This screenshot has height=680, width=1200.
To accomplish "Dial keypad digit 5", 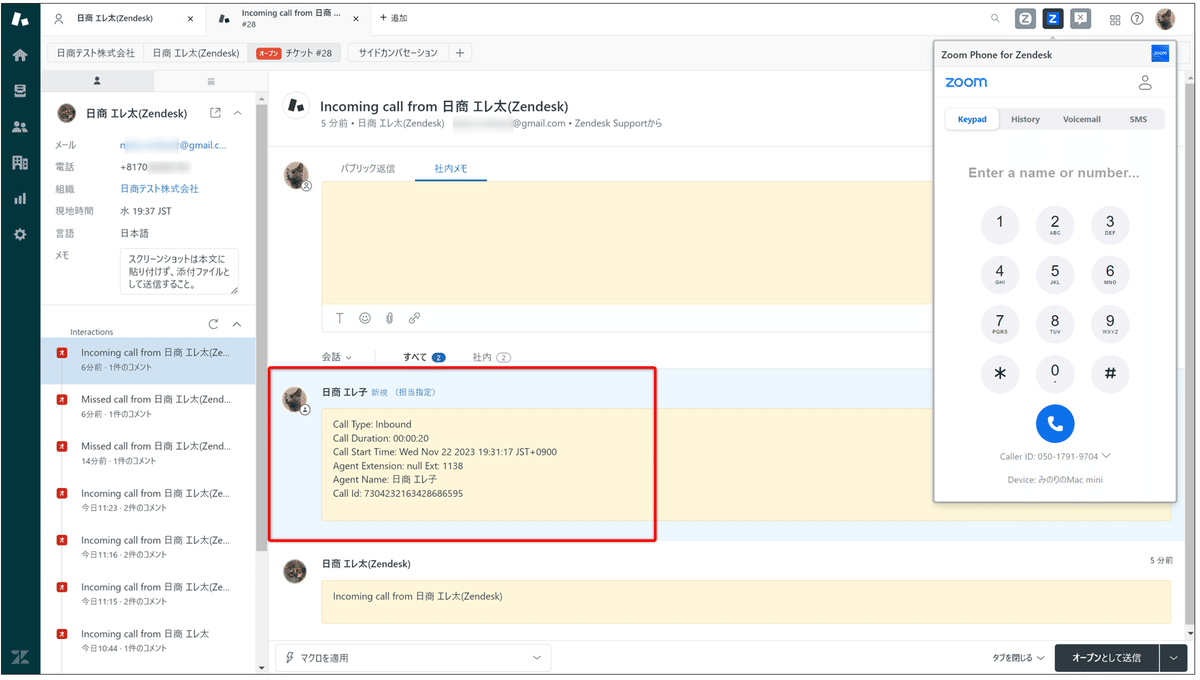I will point(1055,273).
